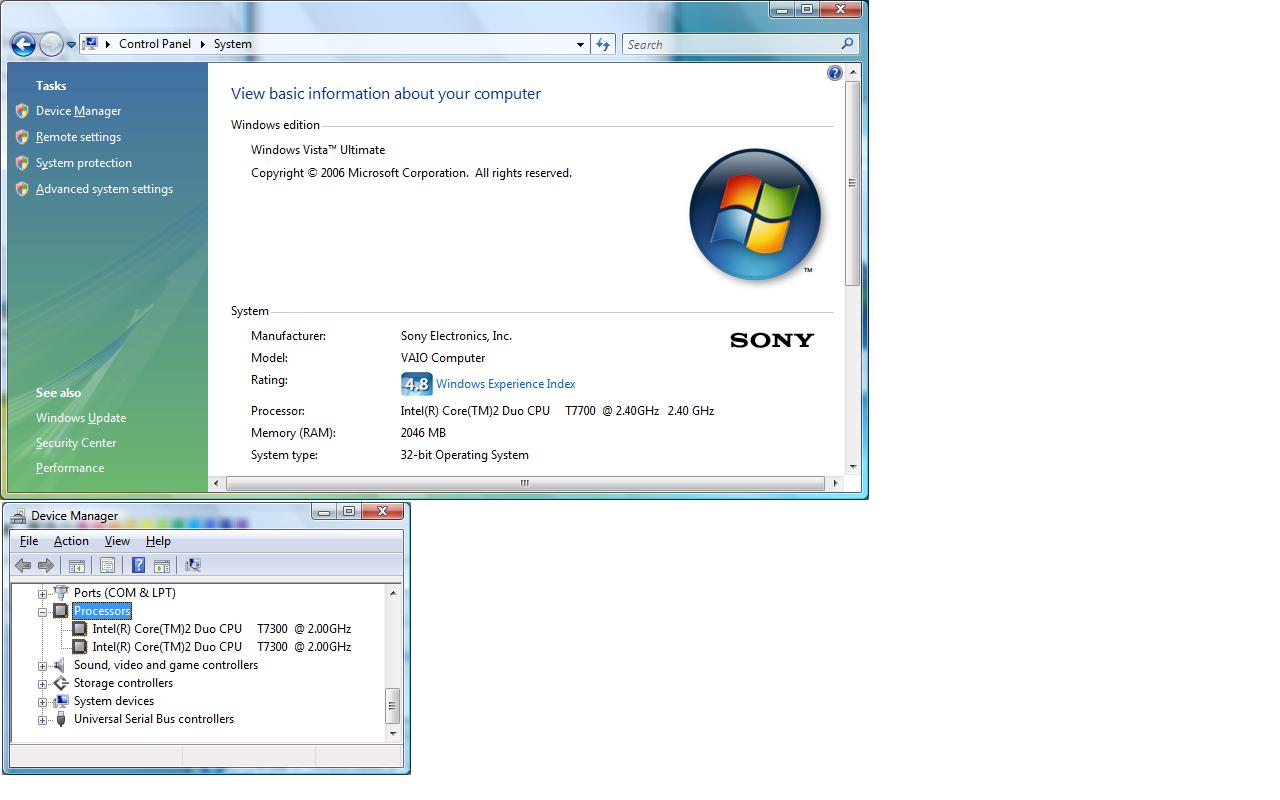
Task: Open the address bar history dropdown arrow
Action: (x=580, y=44)
